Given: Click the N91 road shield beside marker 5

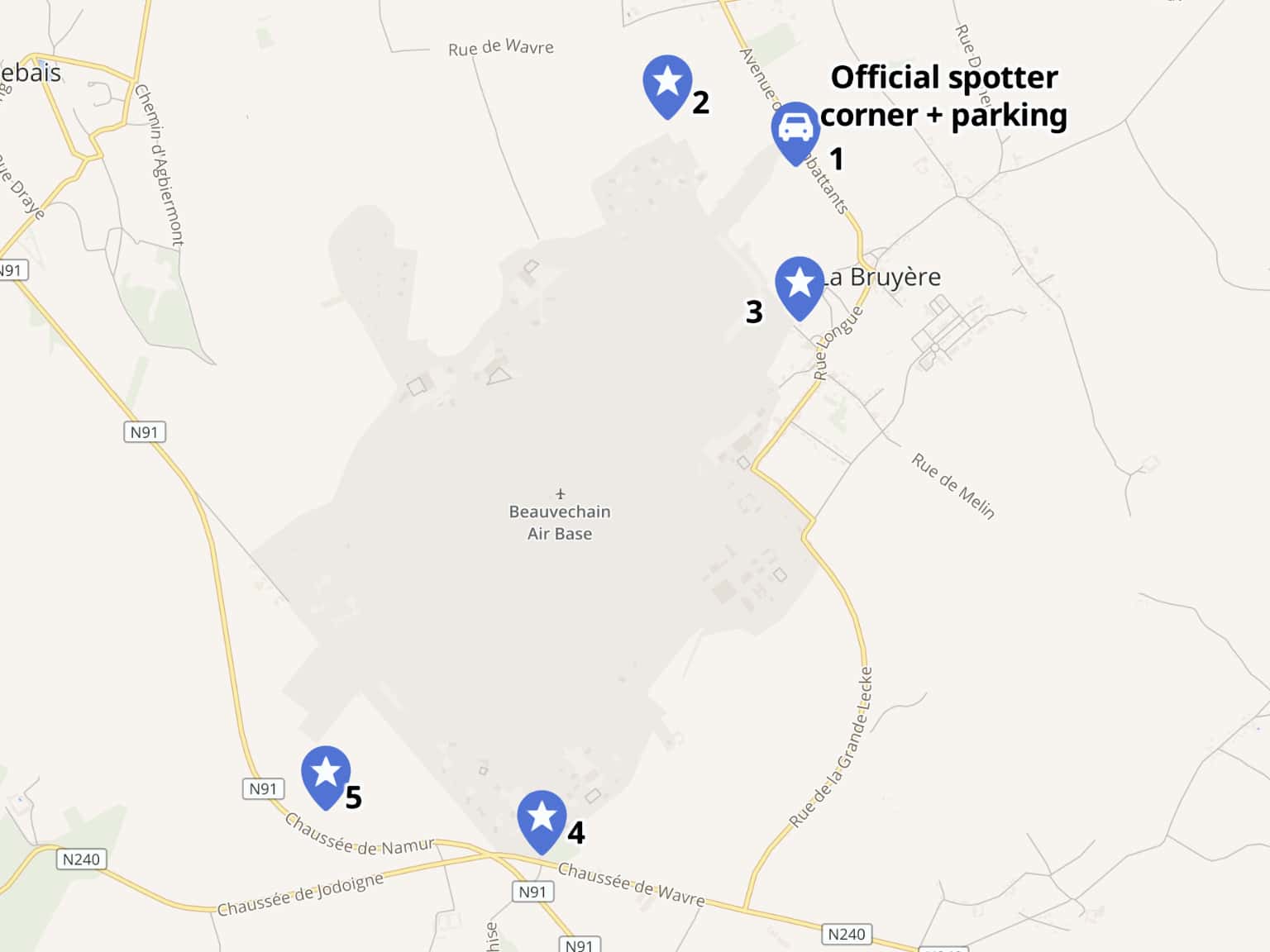Looking at the screenshot, I should pos(263,788).
